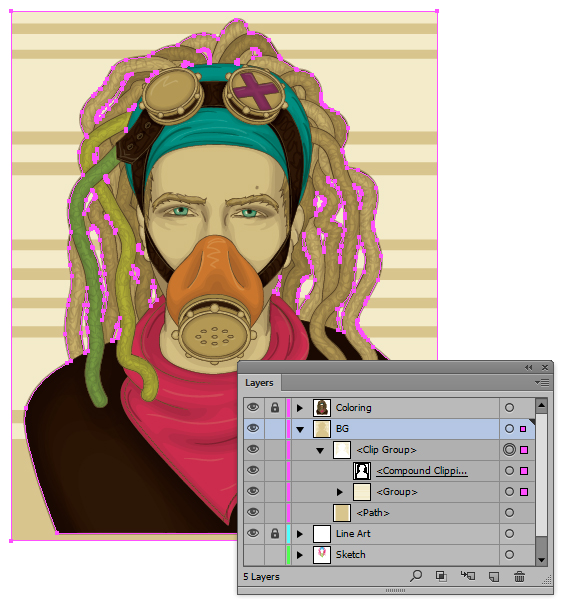
Task: Click target circle of Line Art layer
Action: (x=509, y=534)
